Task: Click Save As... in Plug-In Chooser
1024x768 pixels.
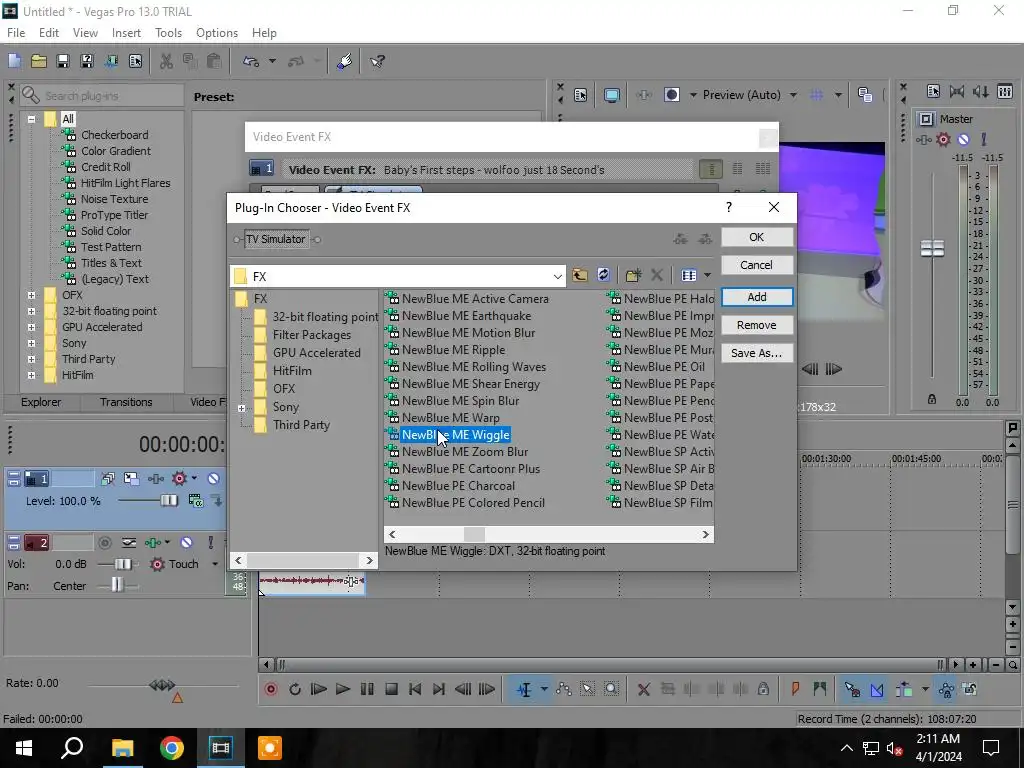Action: coord(757,353)
